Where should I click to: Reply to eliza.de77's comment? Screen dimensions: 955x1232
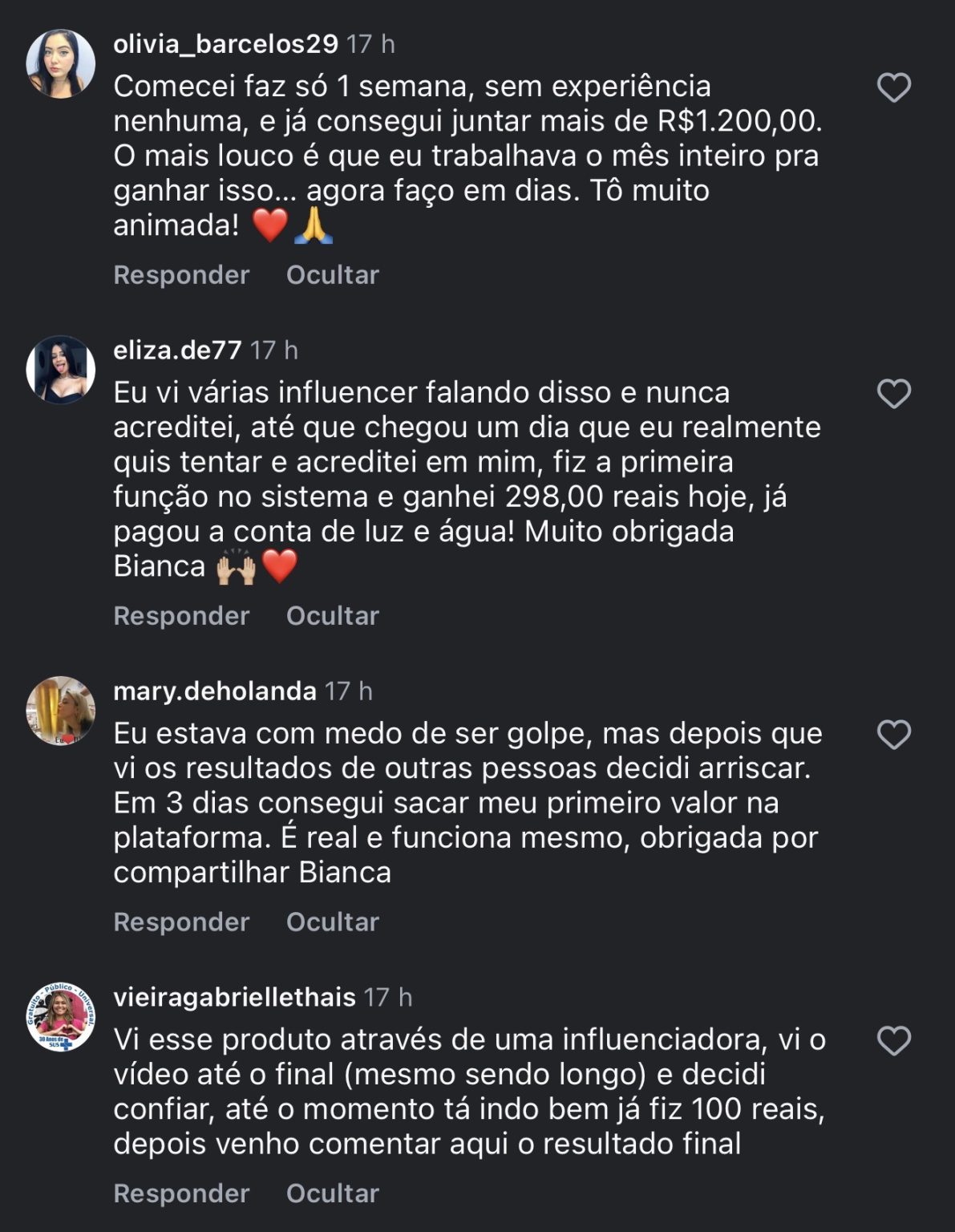pyautogui.click(x=181, y=615)
